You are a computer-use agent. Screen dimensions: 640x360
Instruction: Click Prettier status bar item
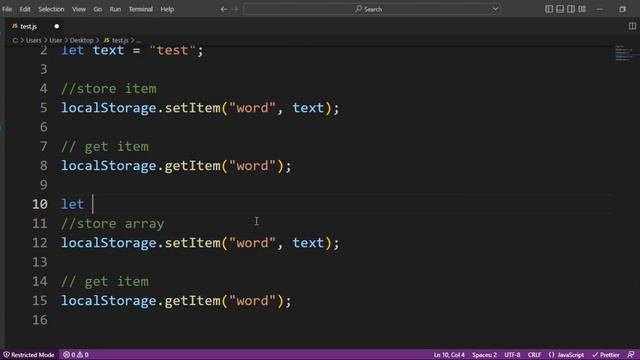click(x=606, y=355)
